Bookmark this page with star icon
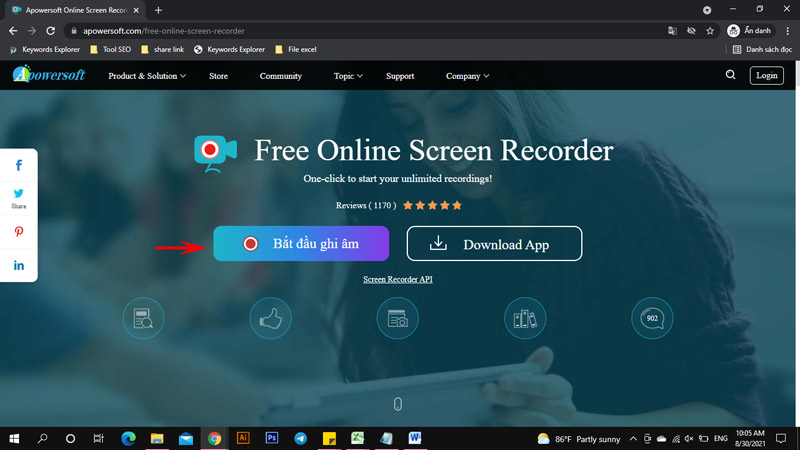800x450 pixels. point(710,31)
